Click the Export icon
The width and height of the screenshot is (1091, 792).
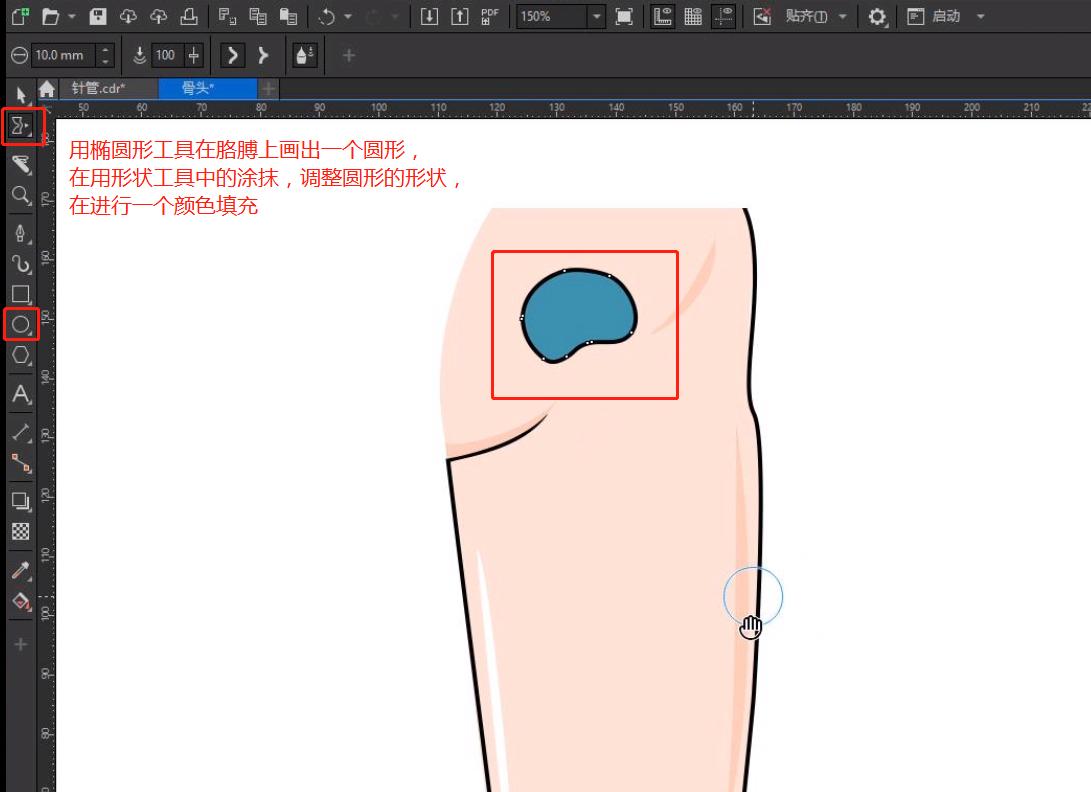[460, 16]
